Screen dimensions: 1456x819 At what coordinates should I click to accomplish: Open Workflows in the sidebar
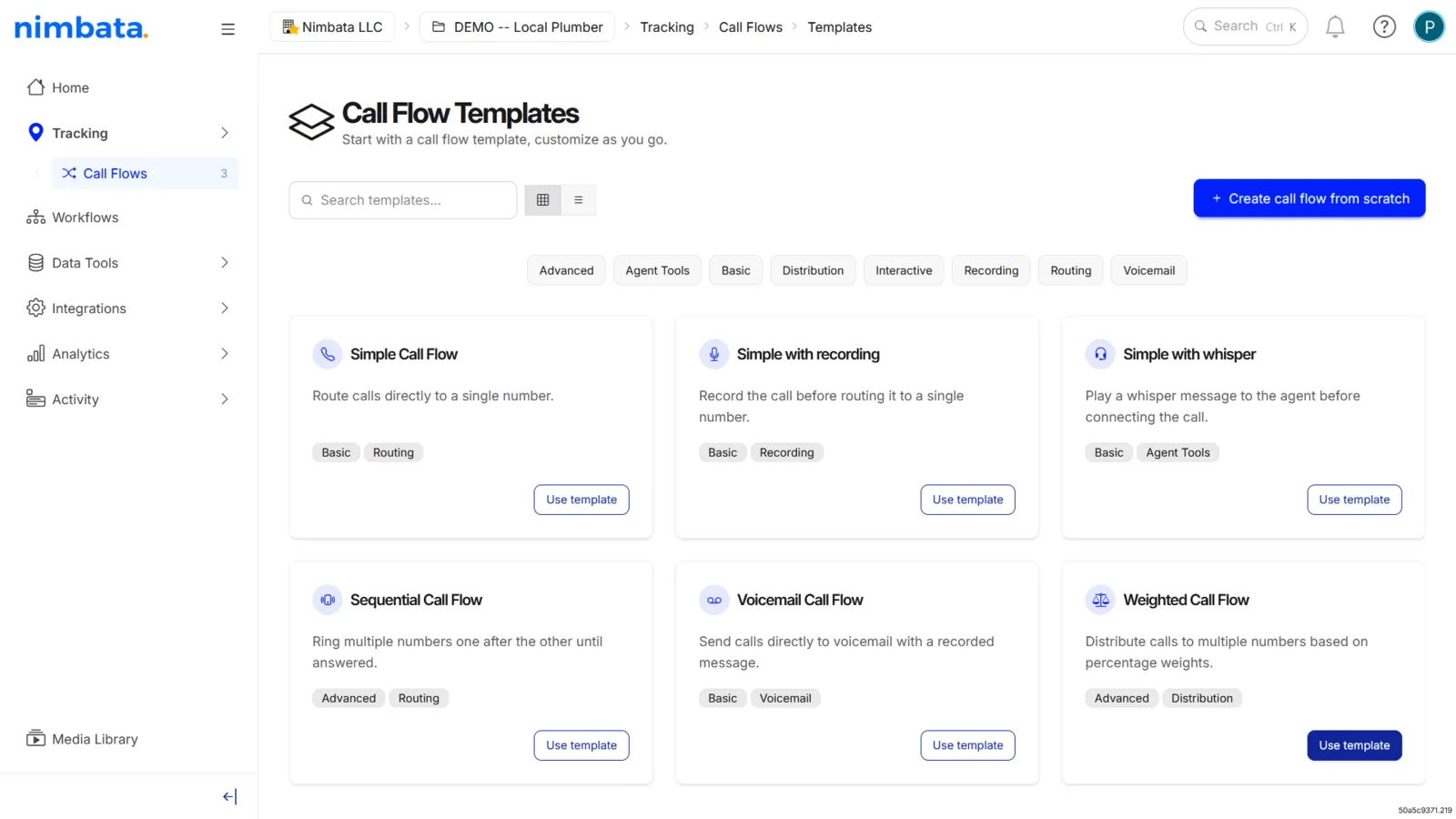click(73, 217)
